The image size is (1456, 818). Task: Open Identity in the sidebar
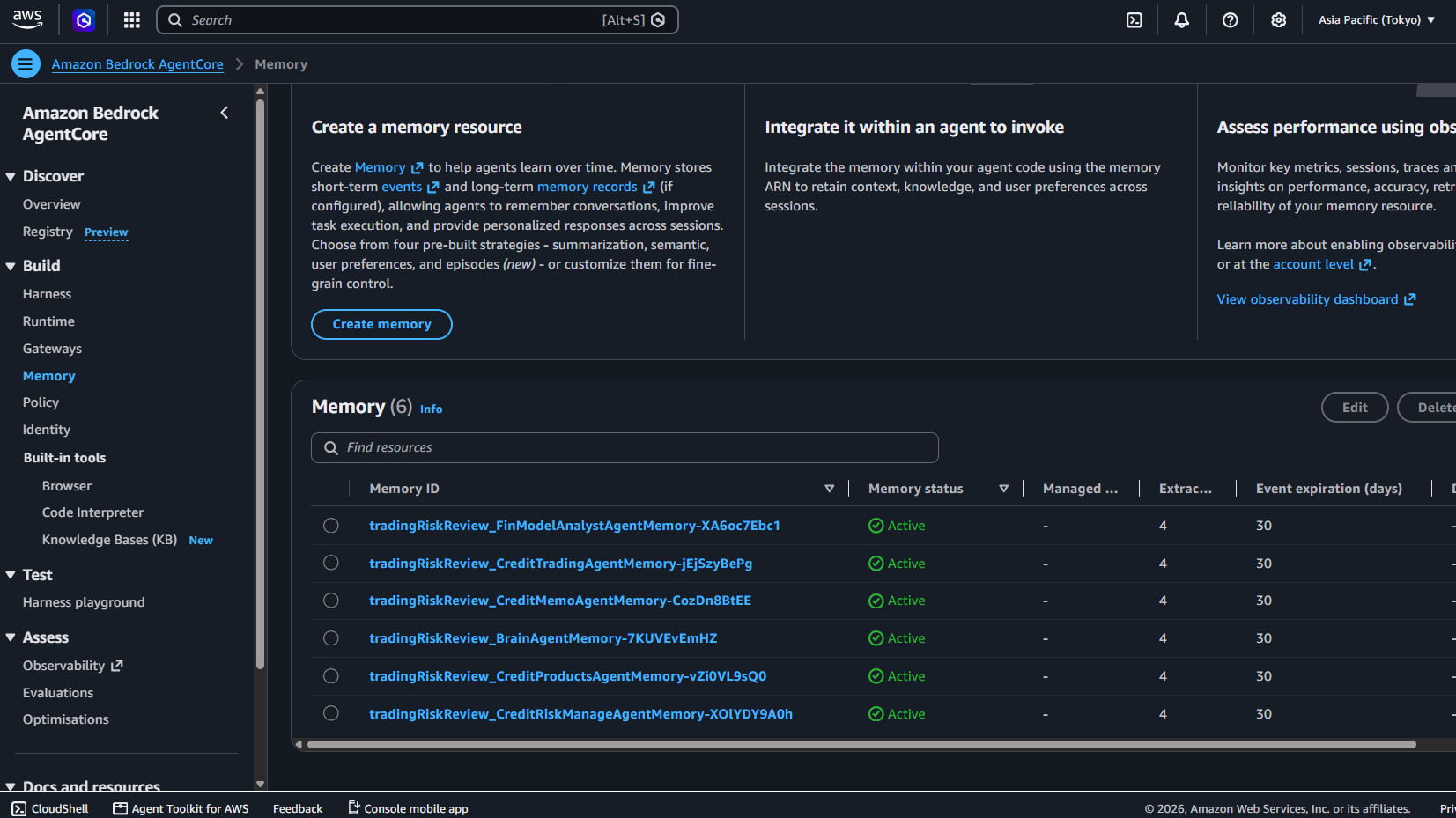click(x=47, y=430)
